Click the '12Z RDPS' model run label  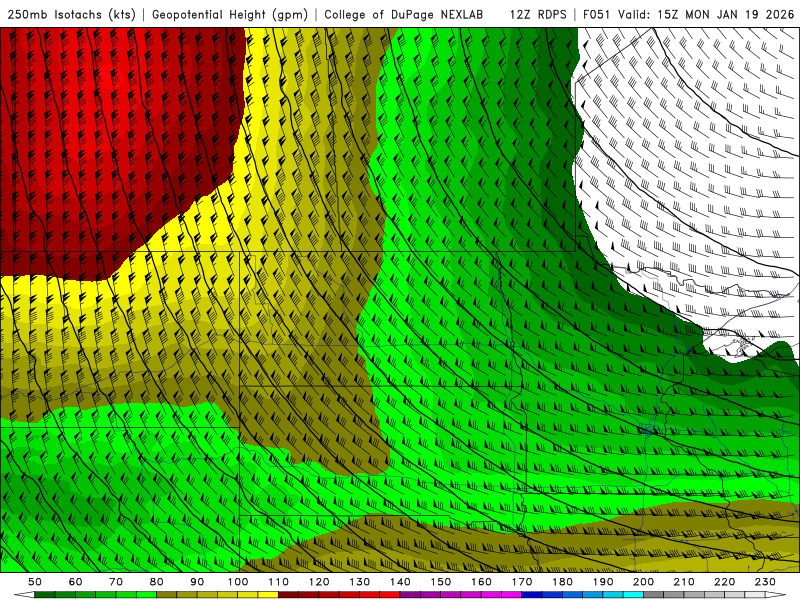(538, 14)
